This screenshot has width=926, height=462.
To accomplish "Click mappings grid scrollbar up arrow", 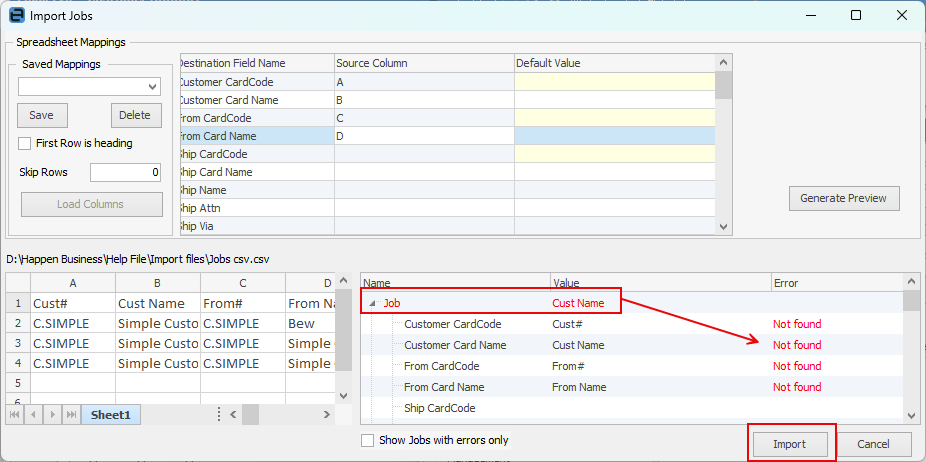I will click(724, 63).
